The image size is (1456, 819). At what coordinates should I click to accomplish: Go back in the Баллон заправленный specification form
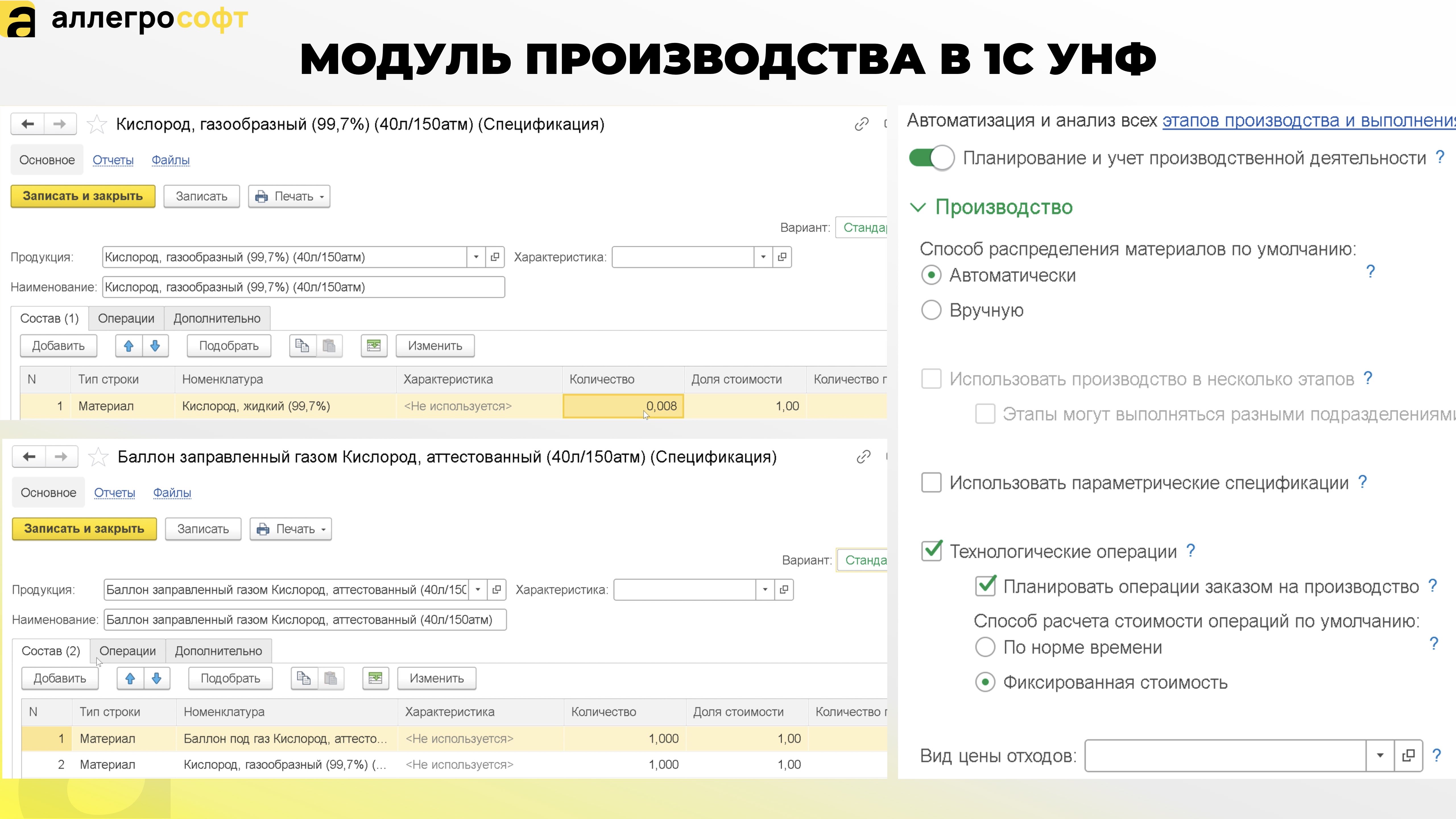pos(29,457)
